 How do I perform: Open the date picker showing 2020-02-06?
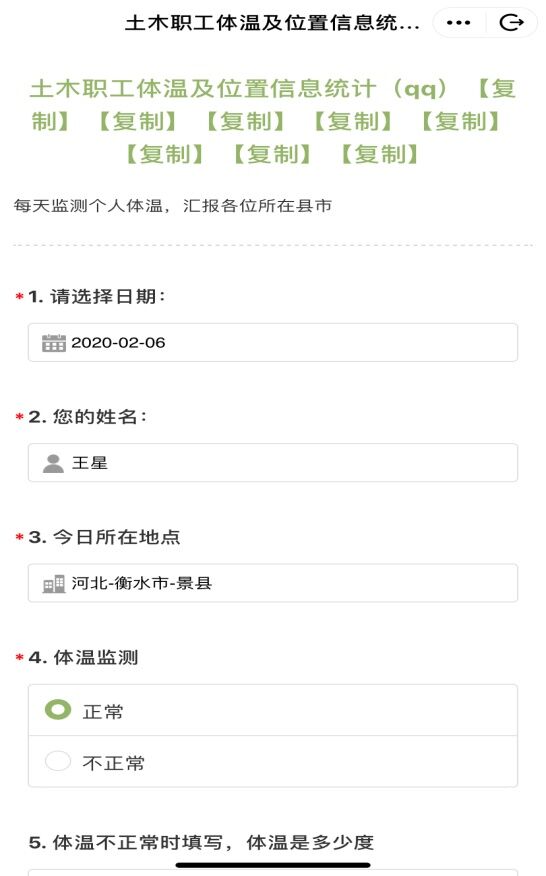click(273, 342)
